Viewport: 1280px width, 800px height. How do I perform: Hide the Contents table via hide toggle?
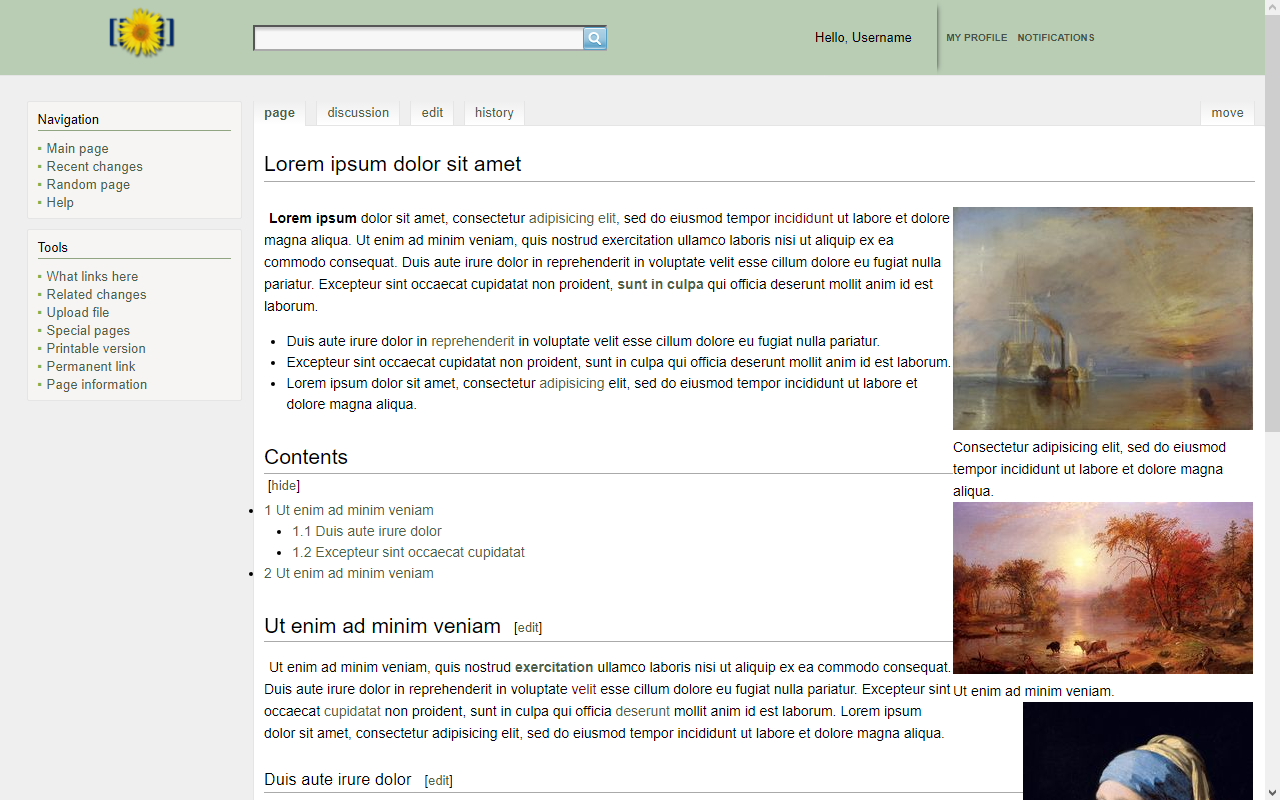coord(284,486)
